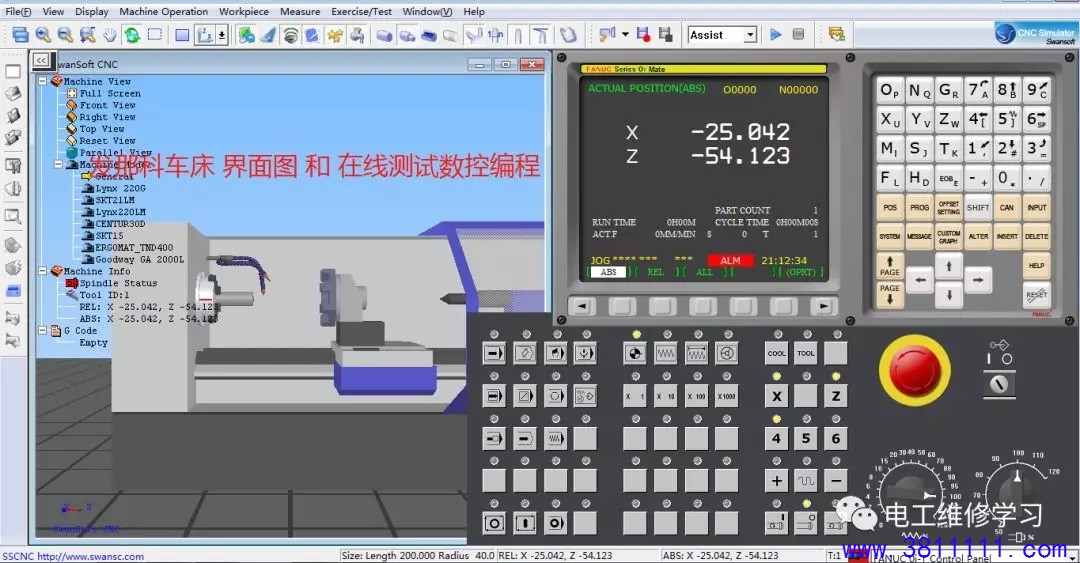Viewport: 1080px width, 563px height.
Task: Click the spindle speed override dial
Action: coord(1018,491)
